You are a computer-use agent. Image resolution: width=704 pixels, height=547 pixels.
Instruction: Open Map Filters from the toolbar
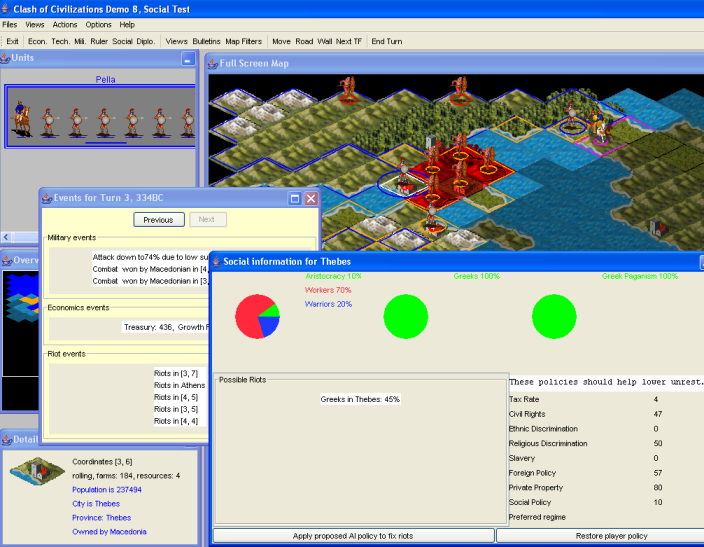point(244,41)
